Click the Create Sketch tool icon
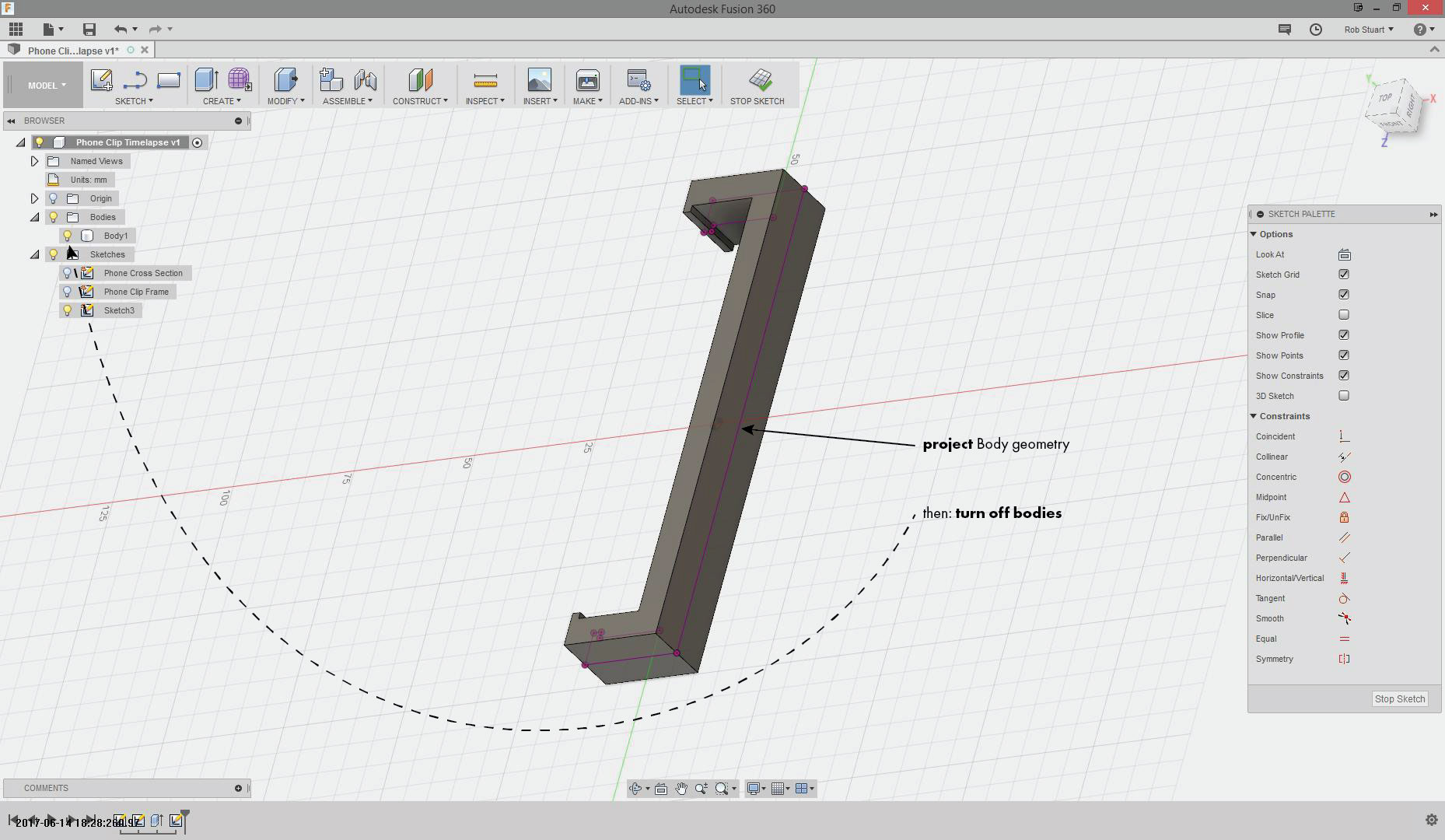The width and height of the screenshot is (1445, 840). 101,80
